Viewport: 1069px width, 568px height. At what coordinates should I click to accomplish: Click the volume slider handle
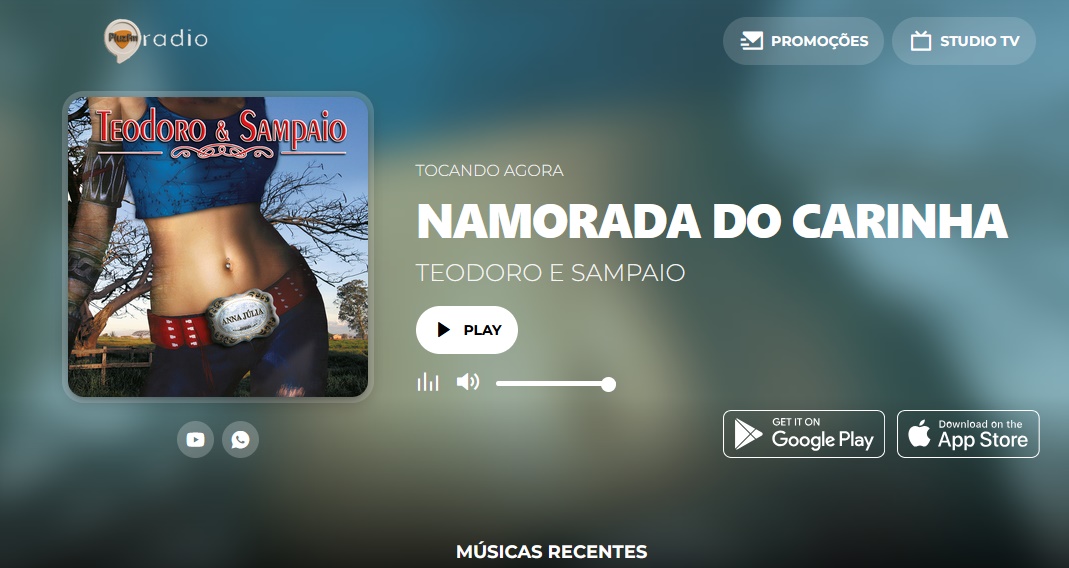point(609,385)
